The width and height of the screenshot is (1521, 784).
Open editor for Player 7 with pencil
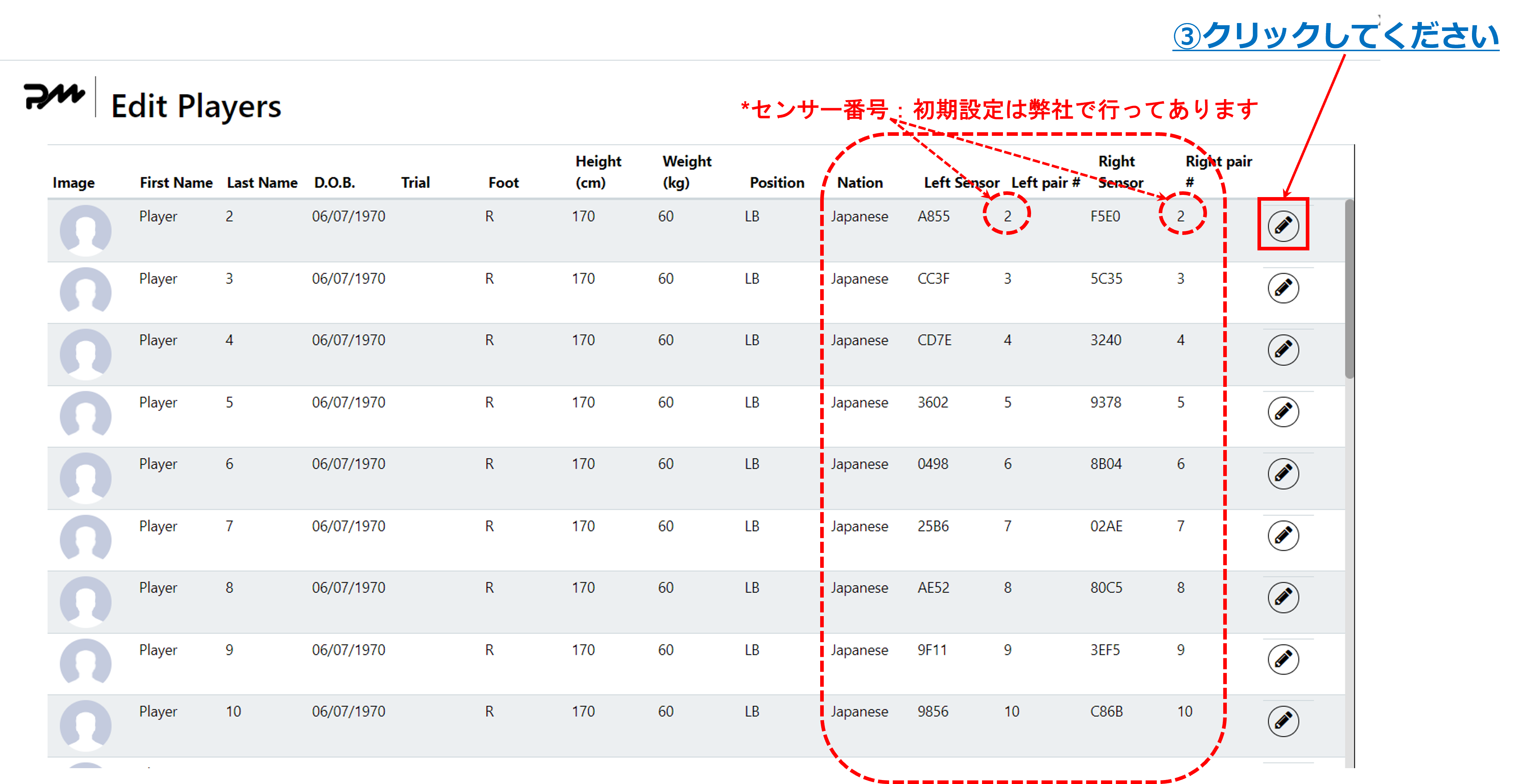(1282, 536)
